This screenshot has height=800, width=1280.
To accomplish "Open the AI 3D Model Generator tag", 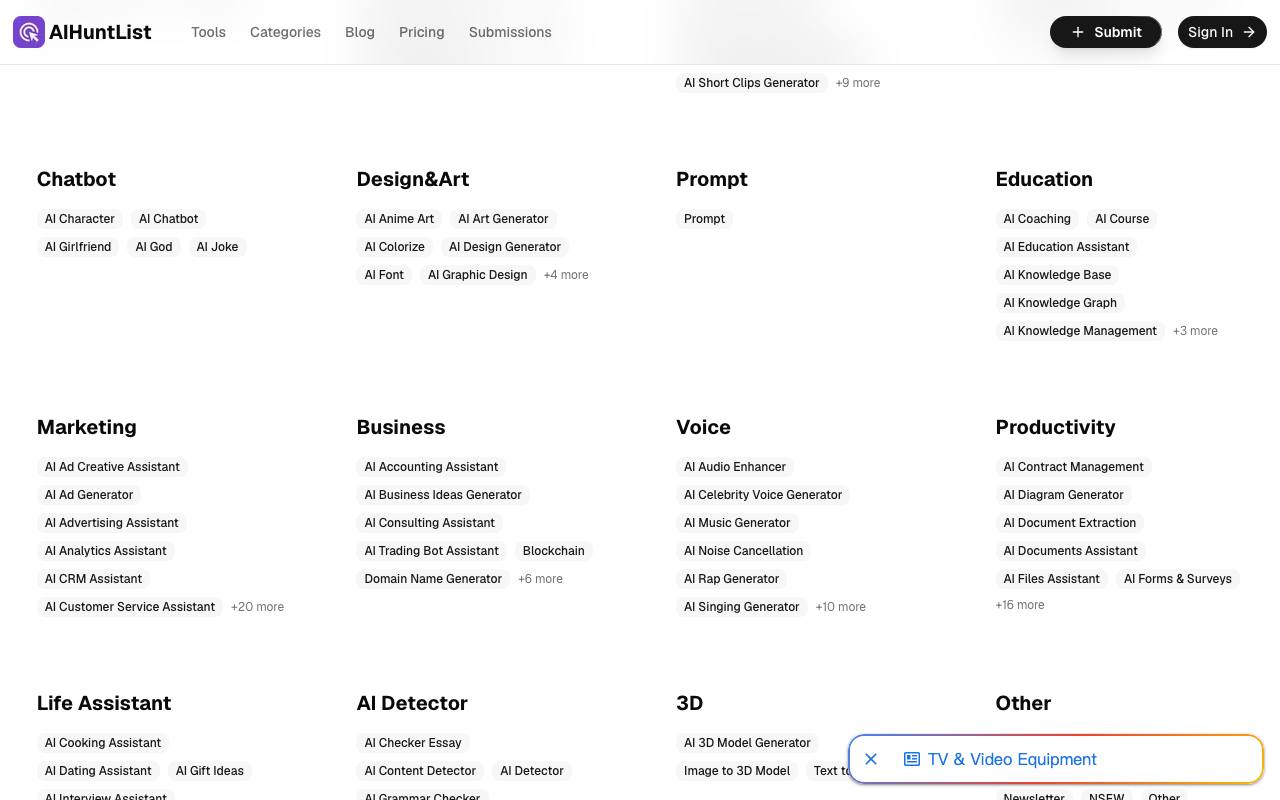I will 747,743.
